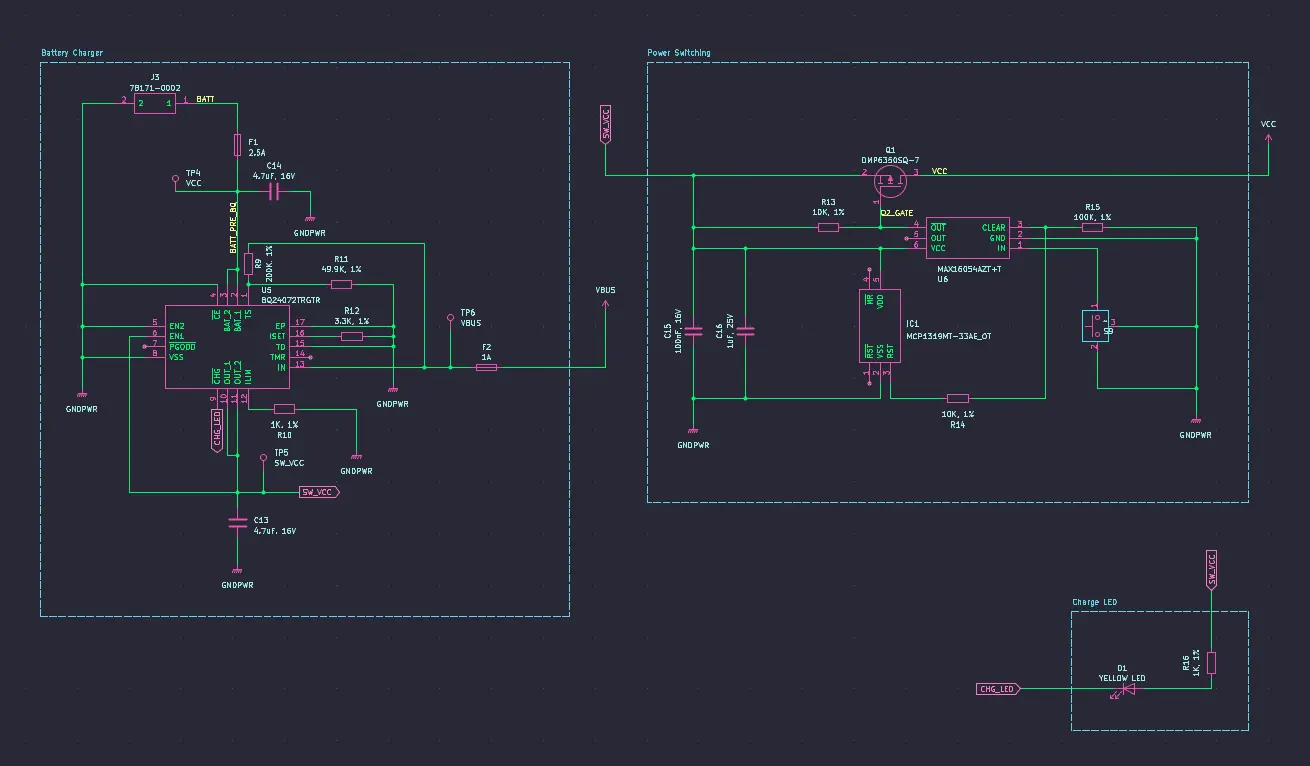Image resolution: width=1310 pixels, height=766 pixels.
Task: Select capacitor C14 symbol
Action: click(x=273, y=191)
